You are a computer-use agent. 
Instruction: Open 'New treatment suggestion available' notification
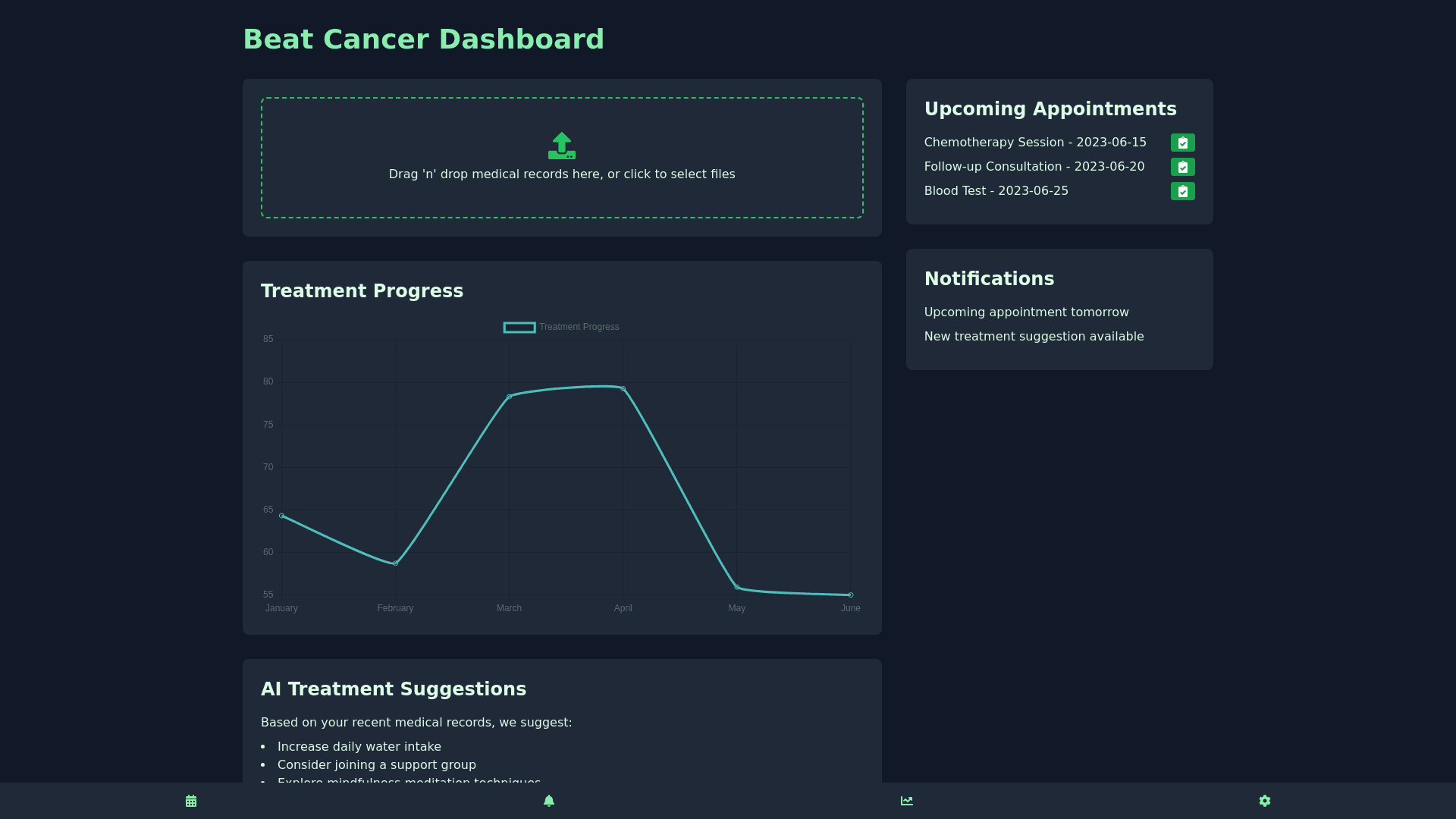point(1034,337)
